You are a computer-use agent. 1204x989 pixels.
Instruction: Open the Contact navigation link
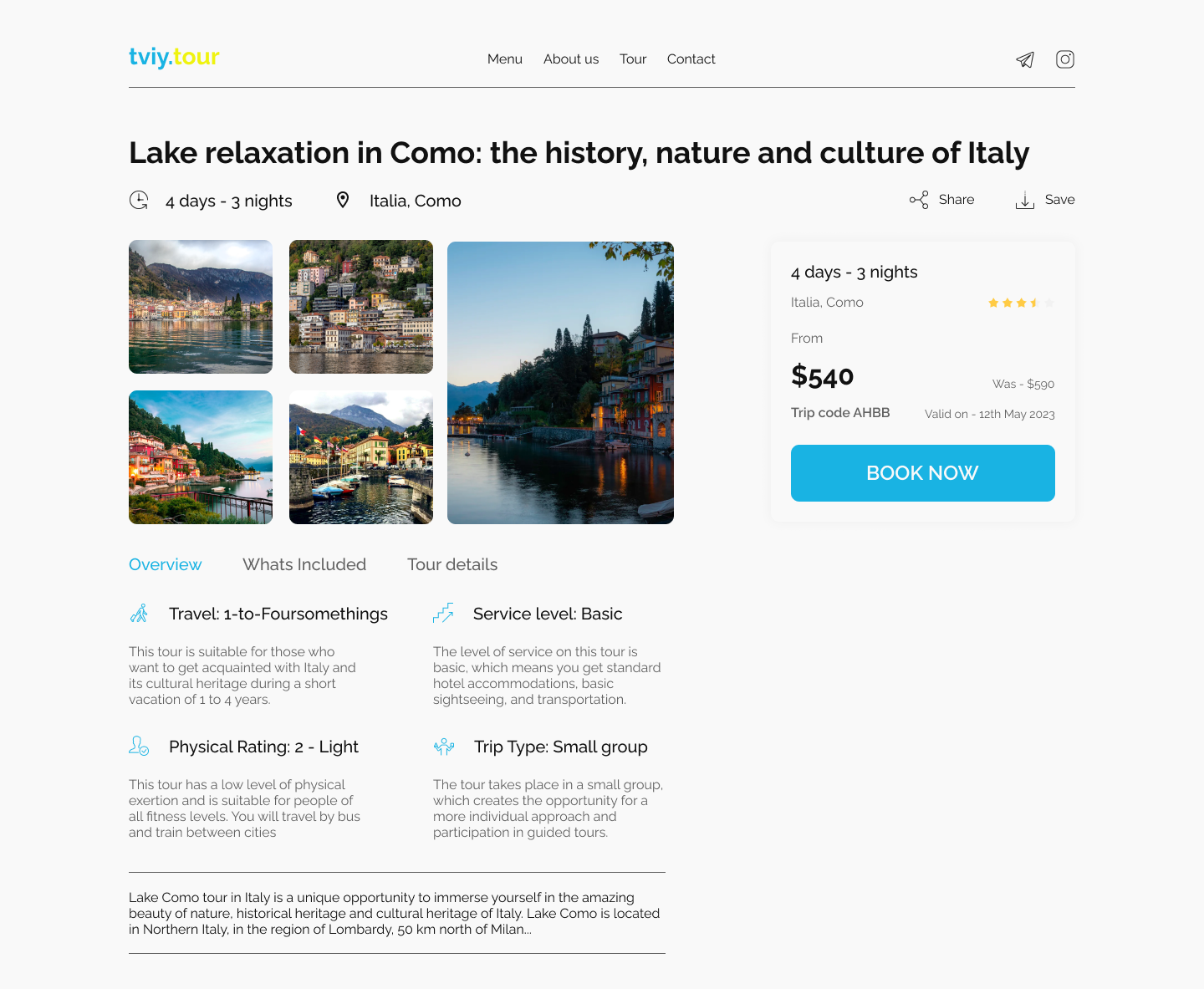click(691, 59)
